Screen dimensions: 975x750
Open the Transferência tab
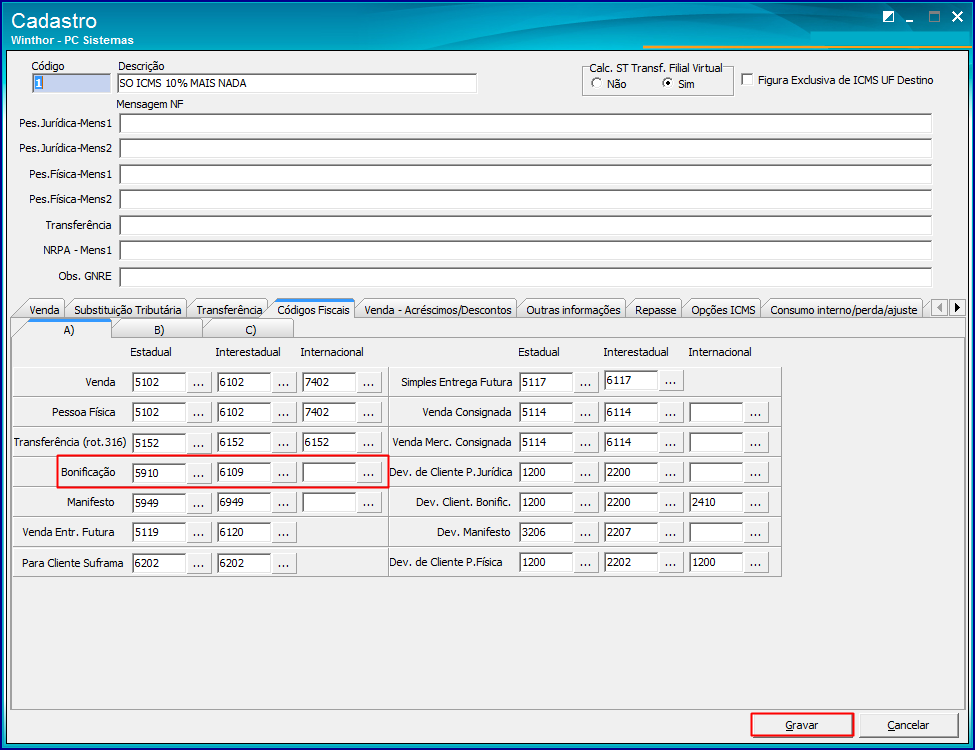click(229, 310)
